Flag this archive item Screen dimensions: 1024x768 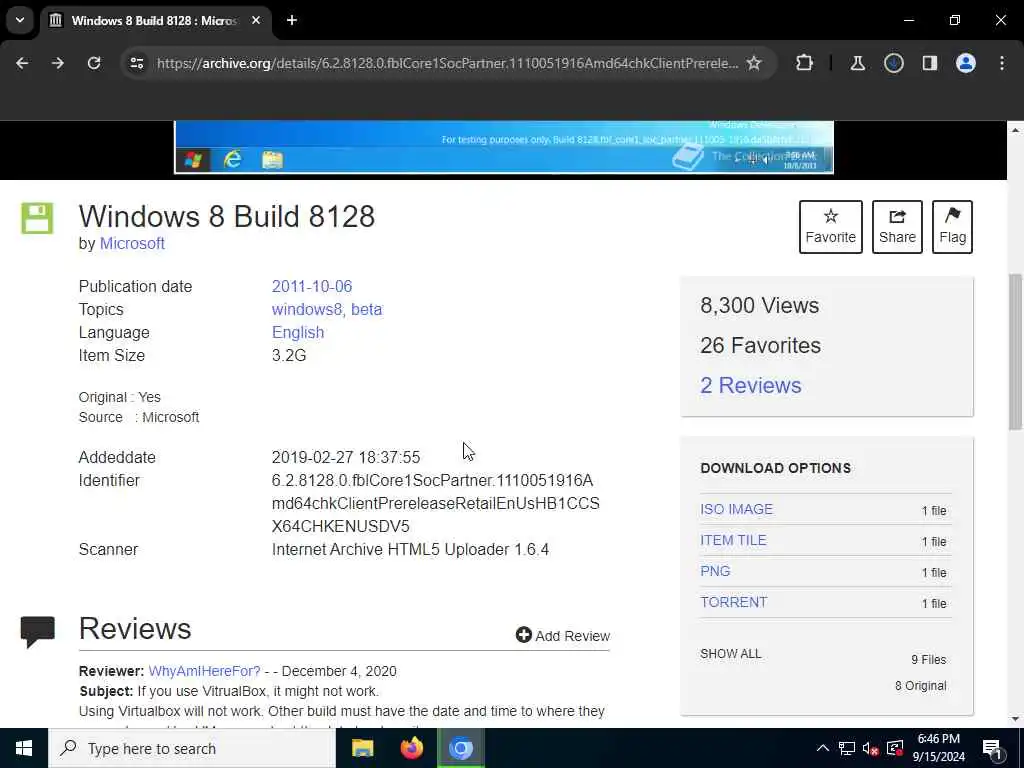click(953, 227)
